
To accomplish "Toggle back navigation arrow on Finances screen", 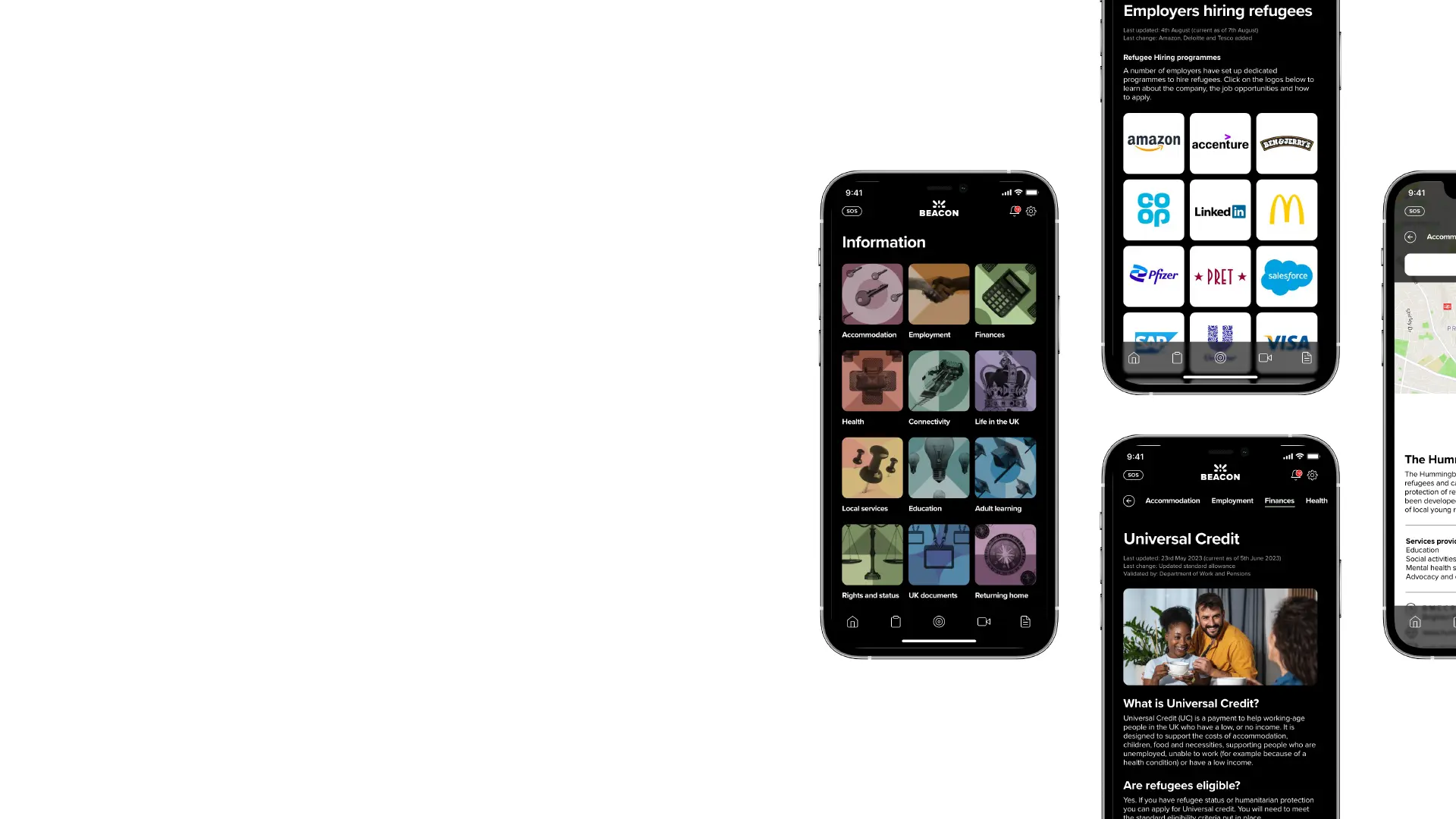I will (1128, 500).
